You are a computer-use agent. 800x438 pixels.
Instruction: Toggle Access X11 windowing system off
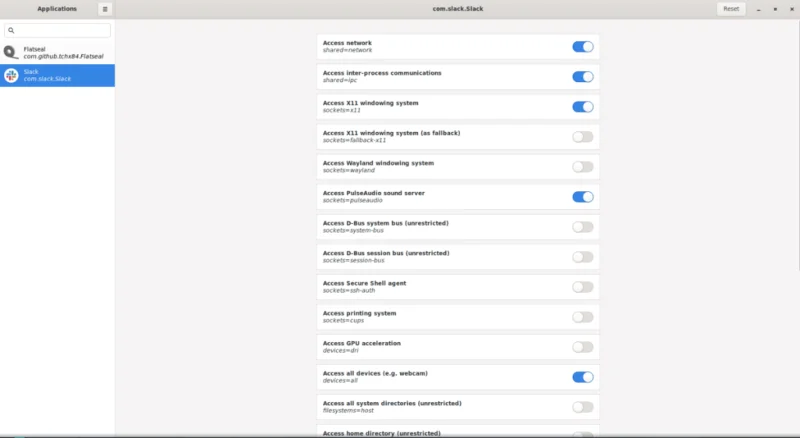click(583, 107)
